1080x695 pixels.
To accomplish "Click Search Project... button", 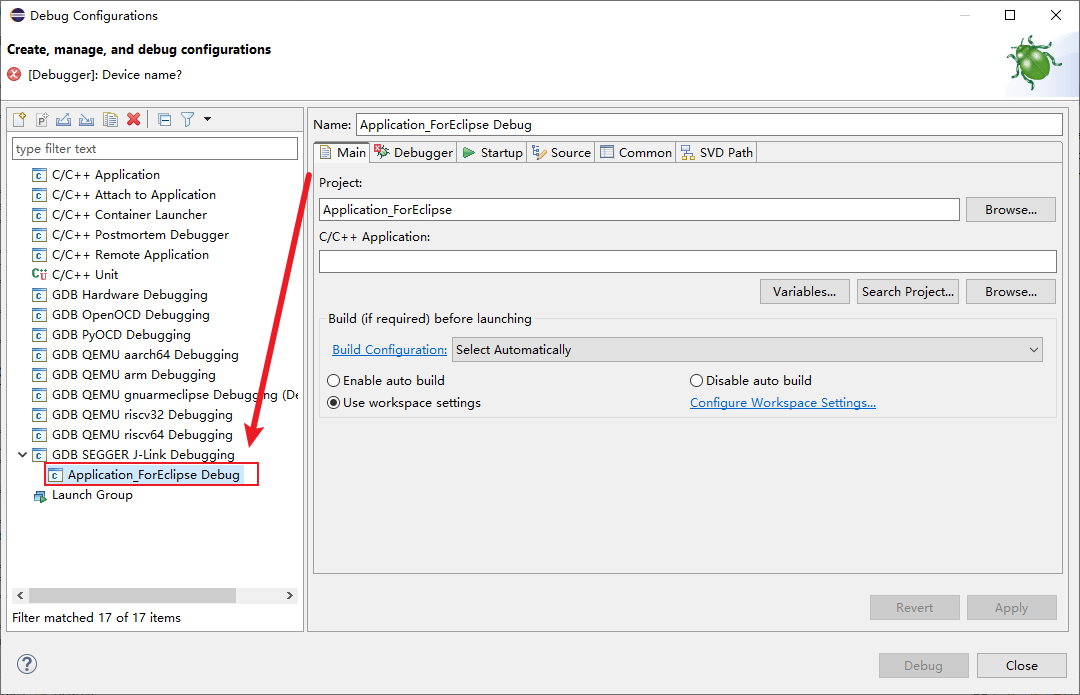I will 908,291.
